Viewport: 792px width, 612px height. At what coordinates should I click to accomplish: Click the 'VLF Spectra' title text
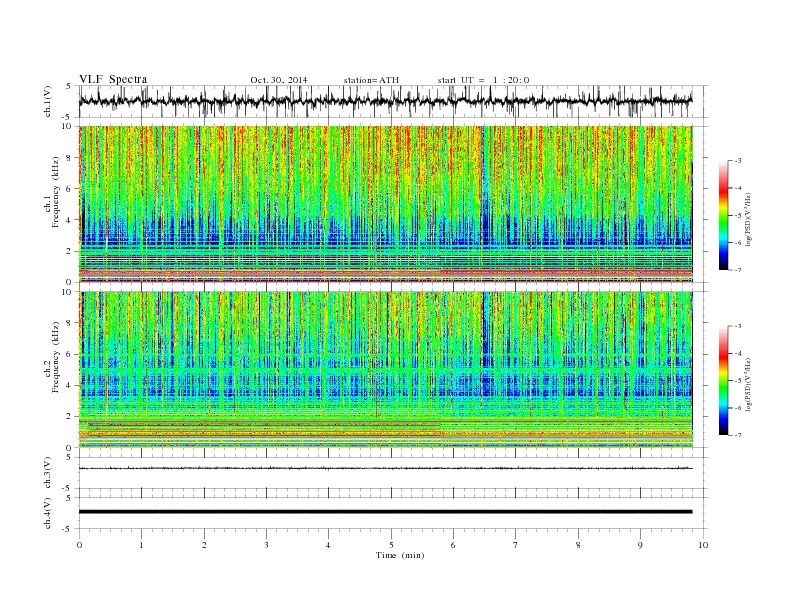(x=113, y=79)
